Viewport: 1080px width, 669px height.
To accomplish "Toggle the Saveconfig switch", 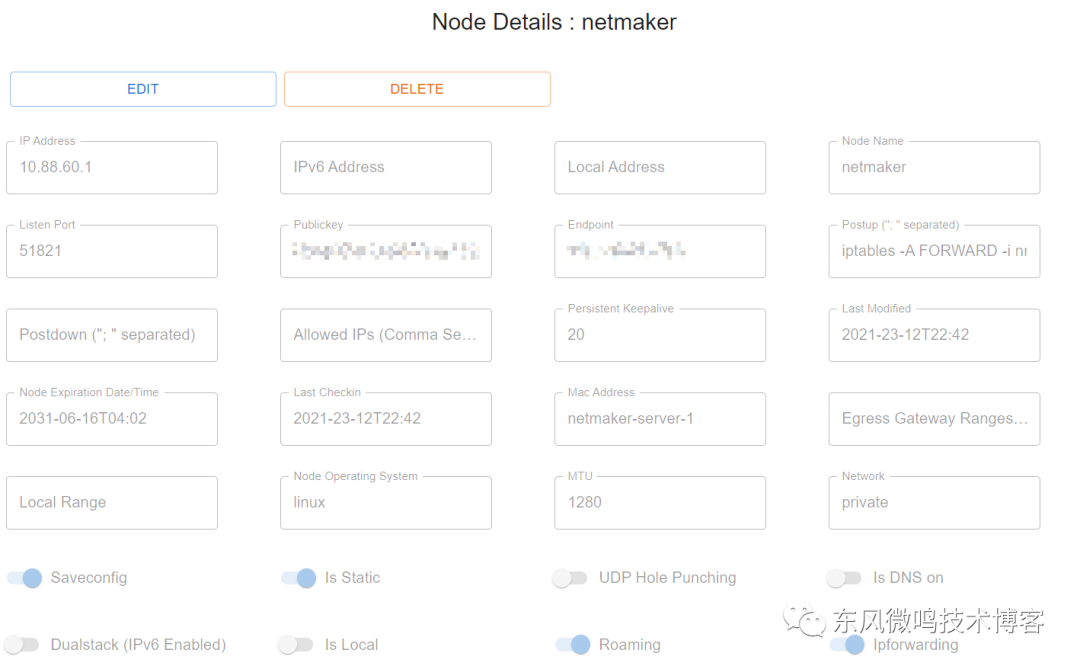I will click(25, 577).
